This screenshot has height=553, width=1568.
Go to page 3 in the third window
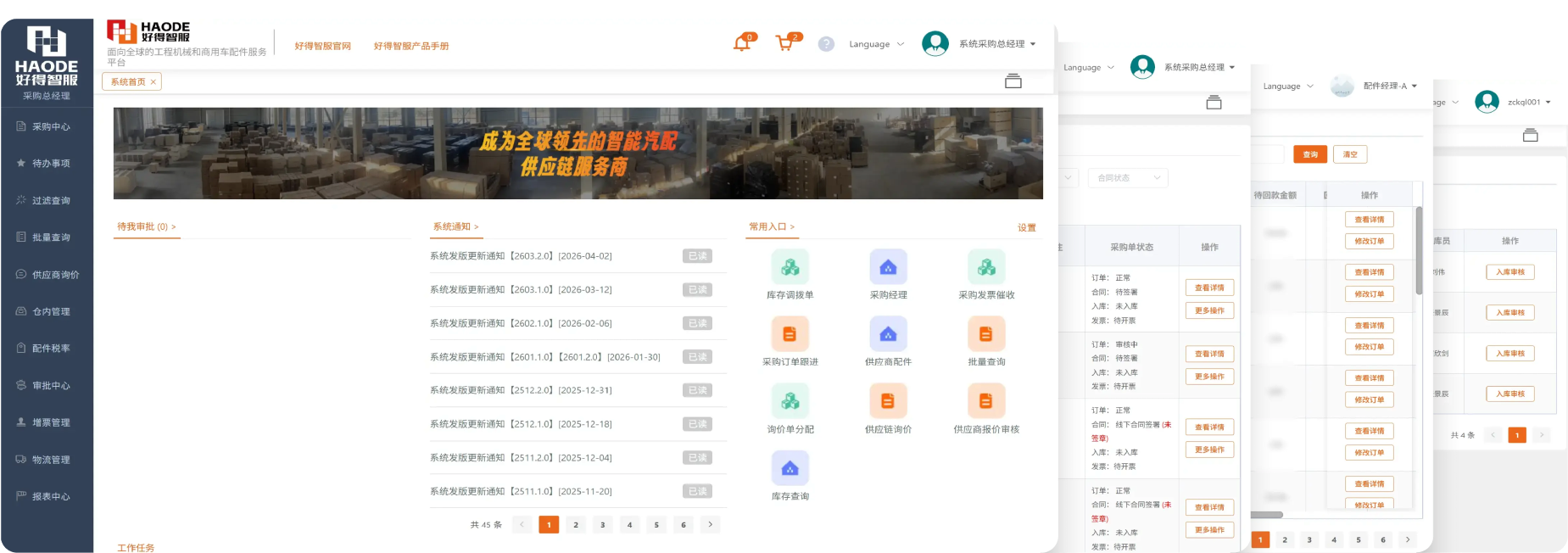(x=1309, y=539)
